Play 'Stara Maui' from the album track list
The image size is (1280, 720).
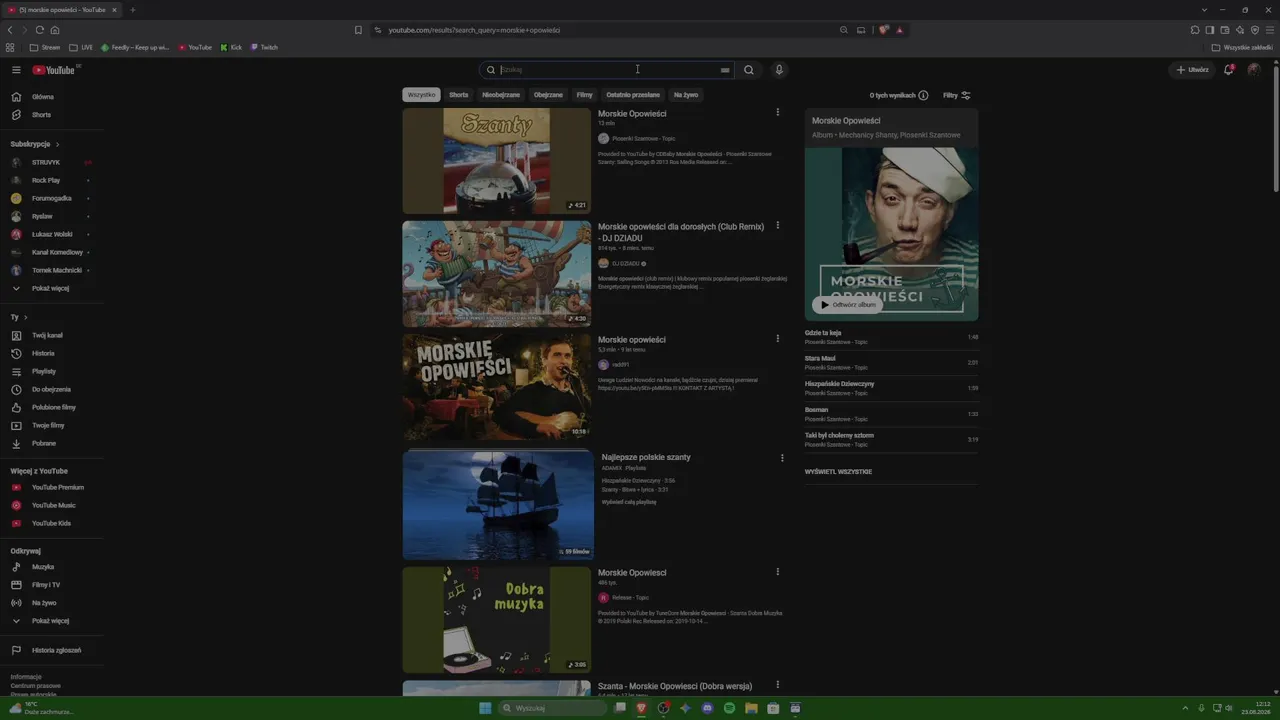pos(891,362)
